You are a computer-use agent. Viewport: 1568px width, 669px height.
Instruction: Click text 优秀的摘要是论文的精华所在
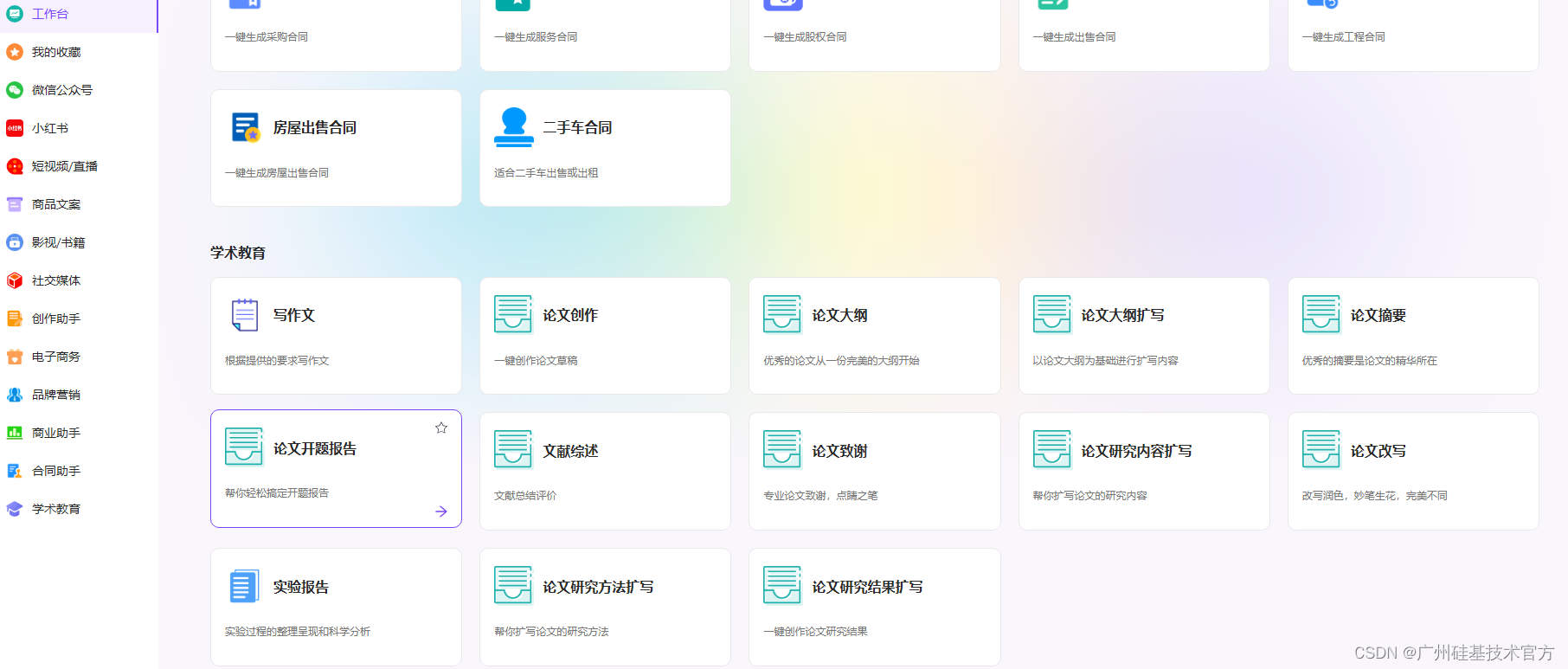(1370, 361)
